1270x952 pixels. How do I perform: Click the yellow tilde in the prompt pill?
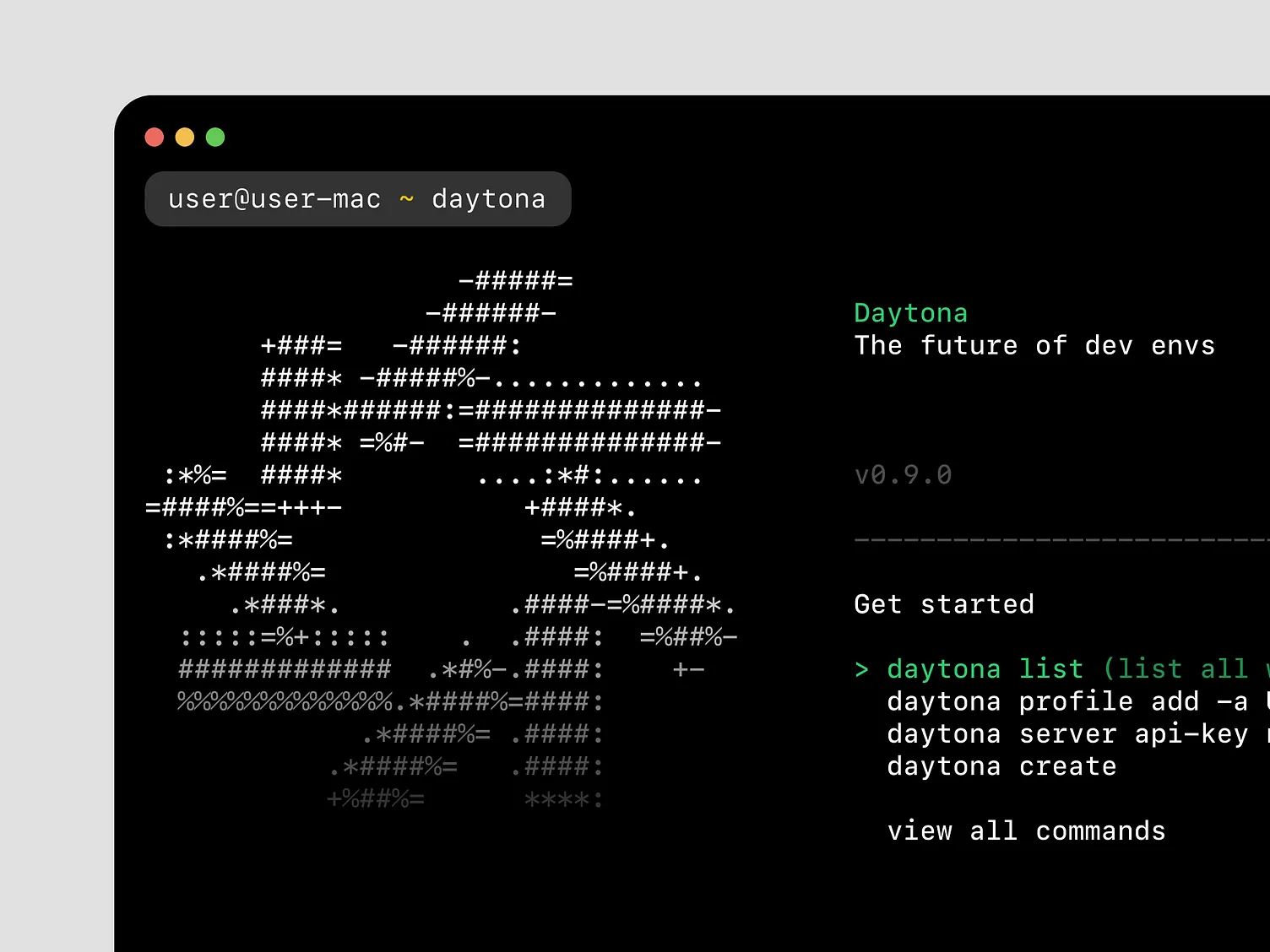[406, 198]
